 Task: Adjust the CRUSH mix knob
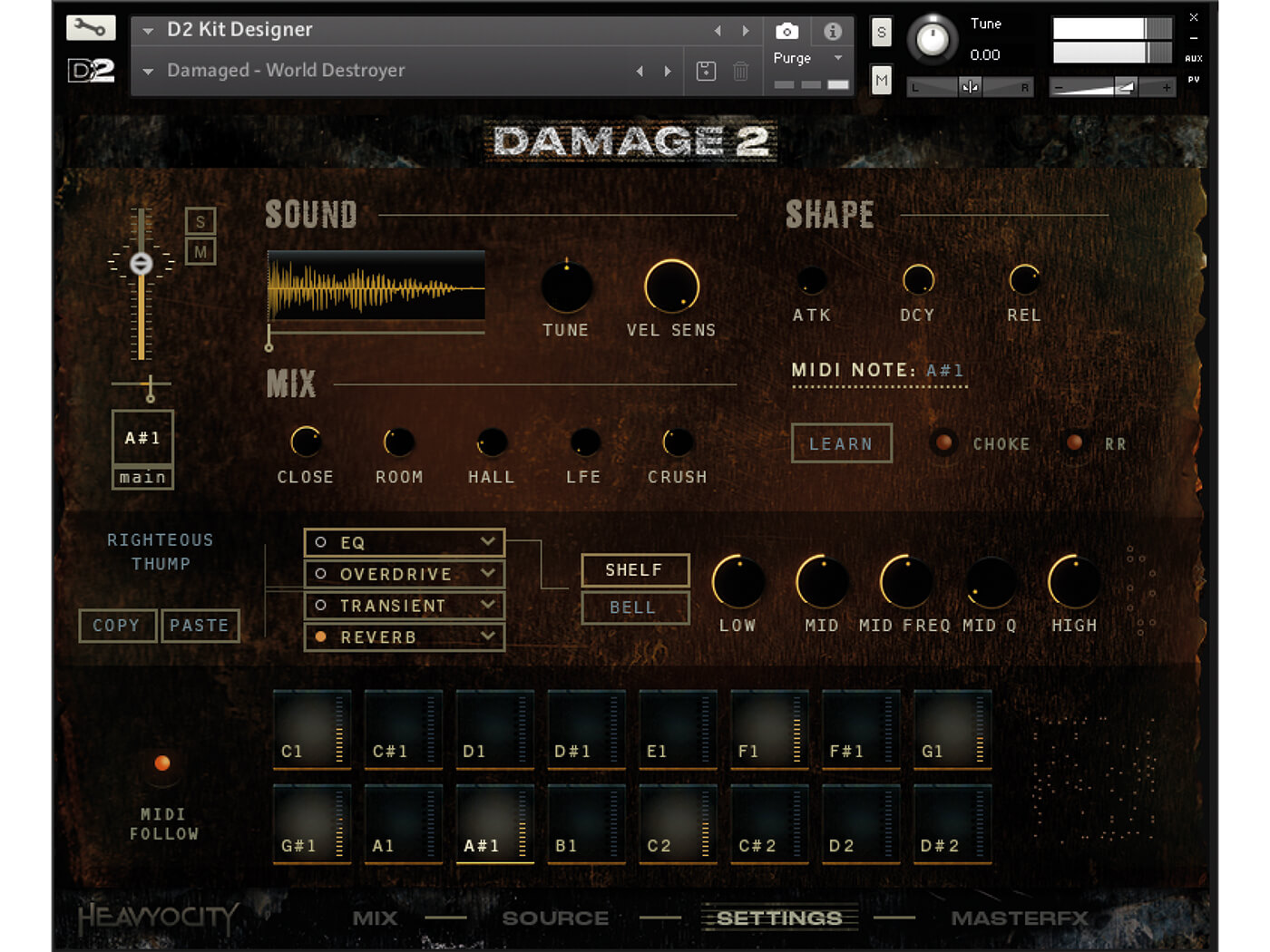pos(678,442)
